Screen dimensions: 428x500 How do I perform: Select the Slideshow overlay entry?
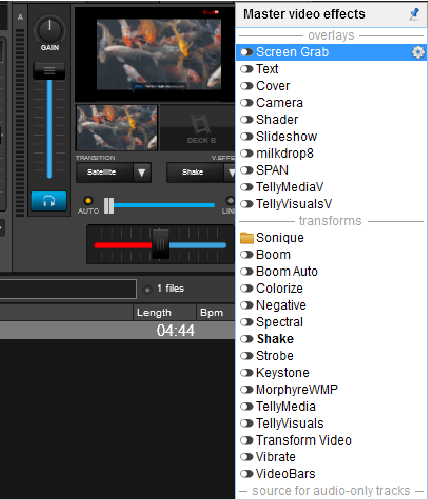pyautogui.click(x=287, y=136)
